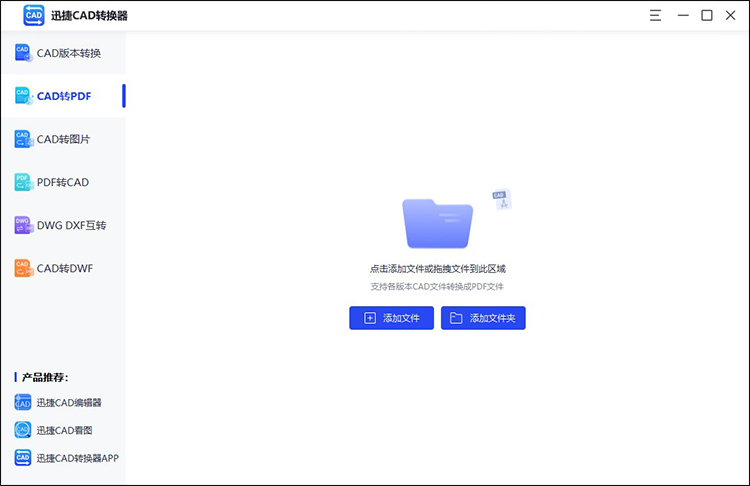
Task: Click the plus icon on 添加文件 button
Action: (x=370, y=318)
